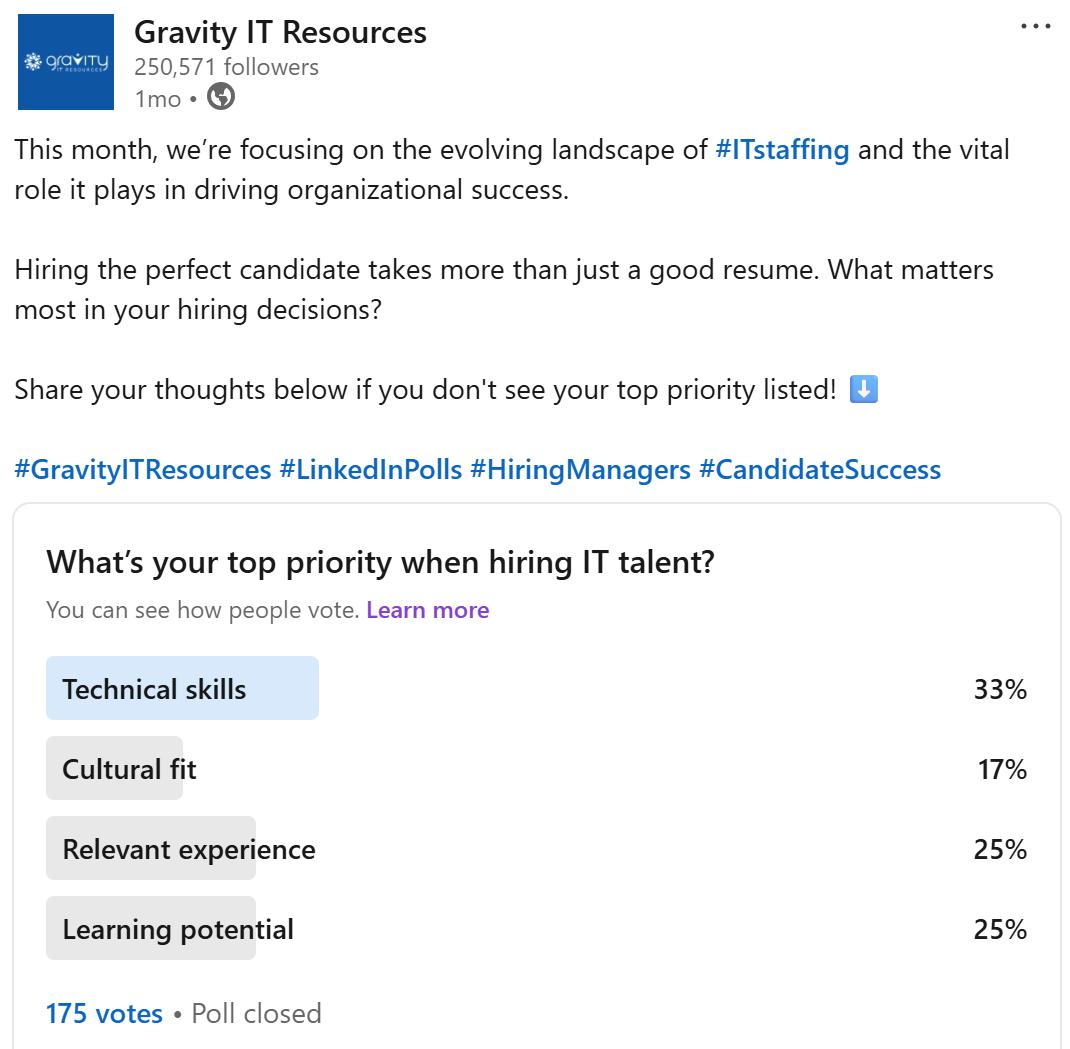
Task: Click the 250,571 followers count
Action: click(227, 67)
